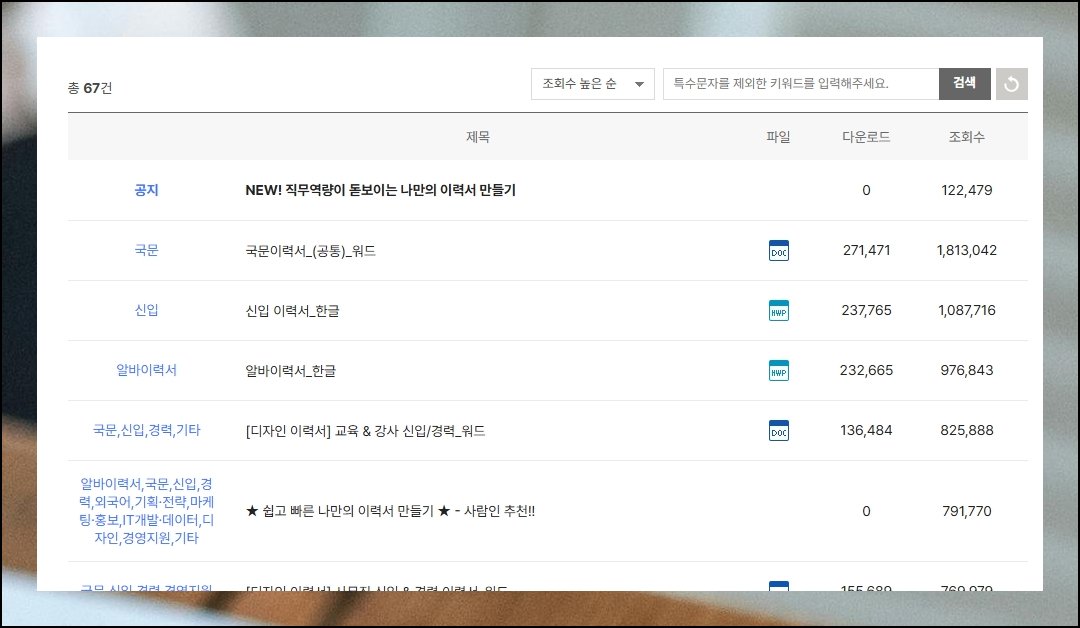Select the 국문 category link
This screenshot has width=1080, height=628.
146,250
